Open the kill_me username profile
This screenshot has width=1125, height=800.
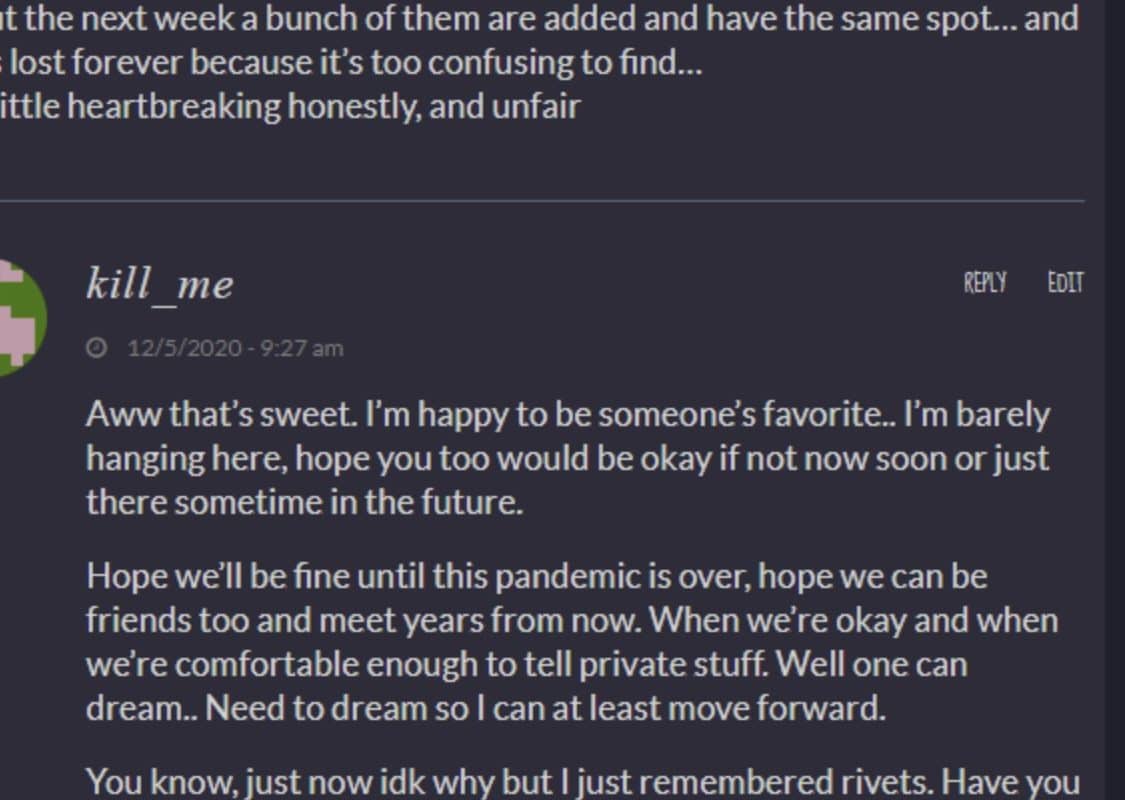click(160, 285)
